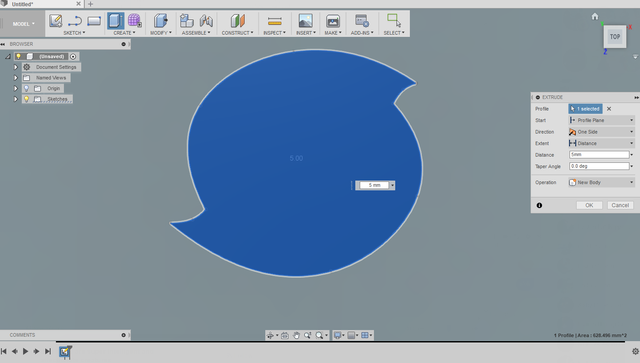
Task: Open the canvas 5 mm distance dropdown arrow
Action: (x=392, y=185)
